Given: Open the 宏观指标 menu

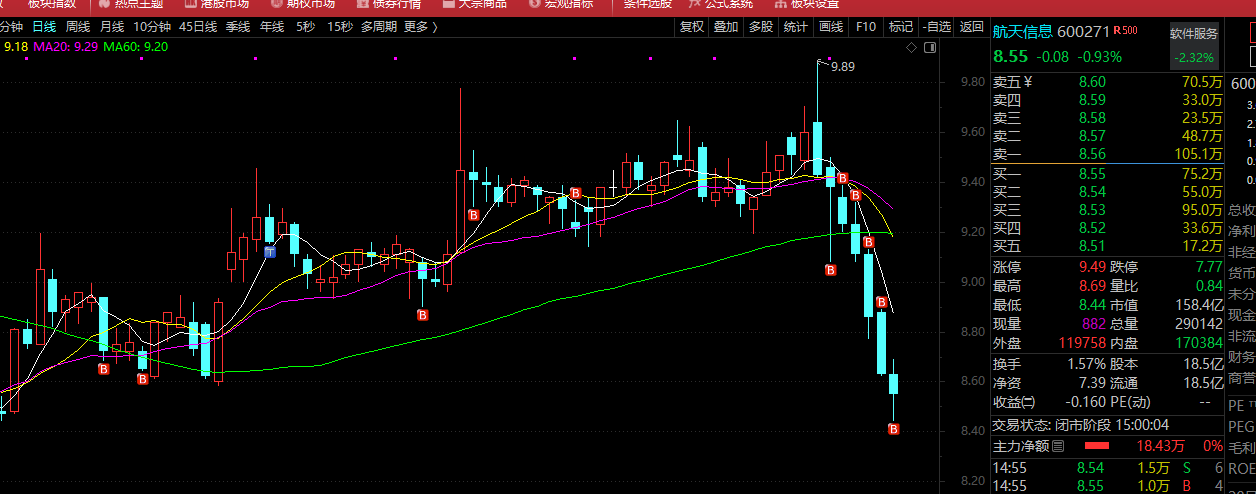Looking at the screenshot, I should click(568, 3).
